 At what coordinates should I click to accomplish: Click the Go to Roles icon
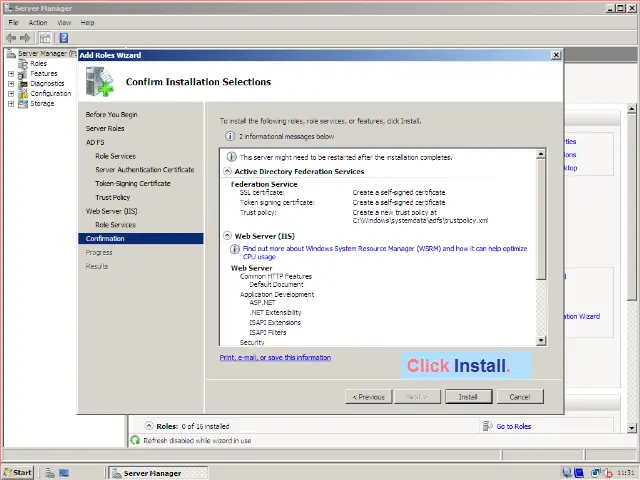[x=487, y=426]
